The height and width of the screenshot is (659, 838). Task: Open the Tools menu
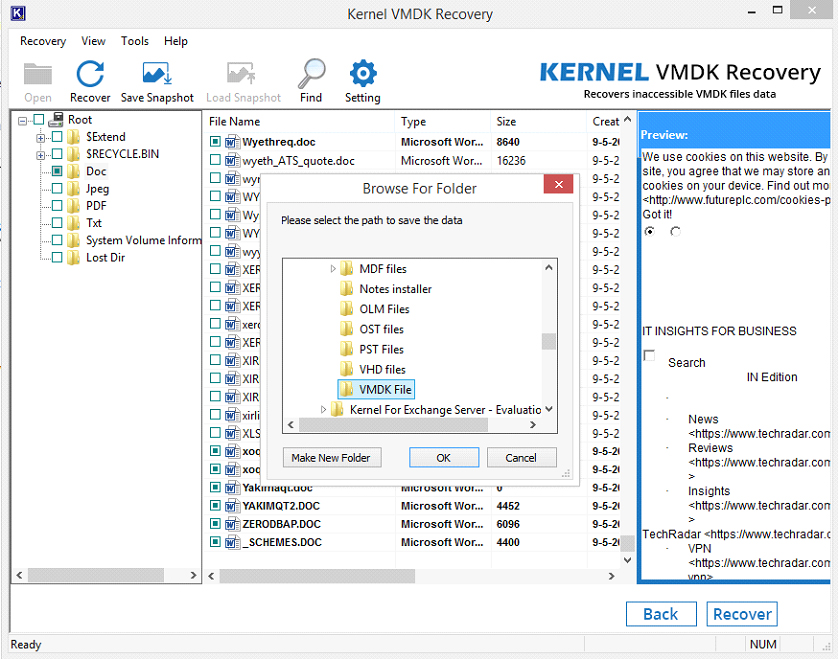(135, 41)
